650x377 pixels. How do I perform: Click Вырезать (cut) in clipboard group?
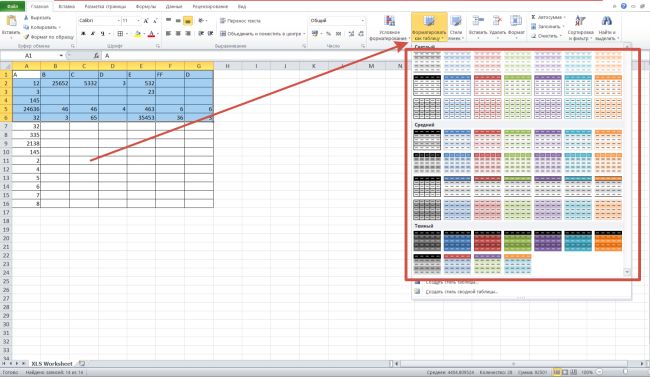click(37, 18)
